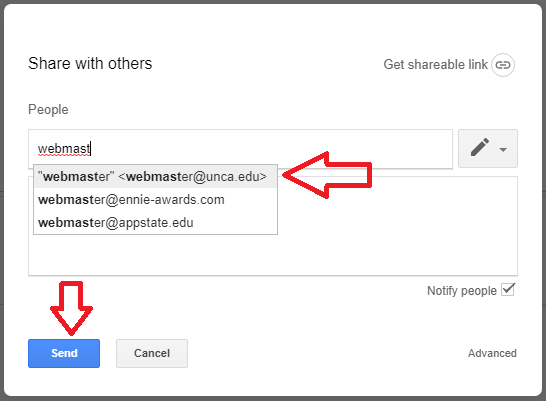Choose webmaster@ennie-awards.com from suggestions
This screenshot has width=546, height=401.
[156, 200]
